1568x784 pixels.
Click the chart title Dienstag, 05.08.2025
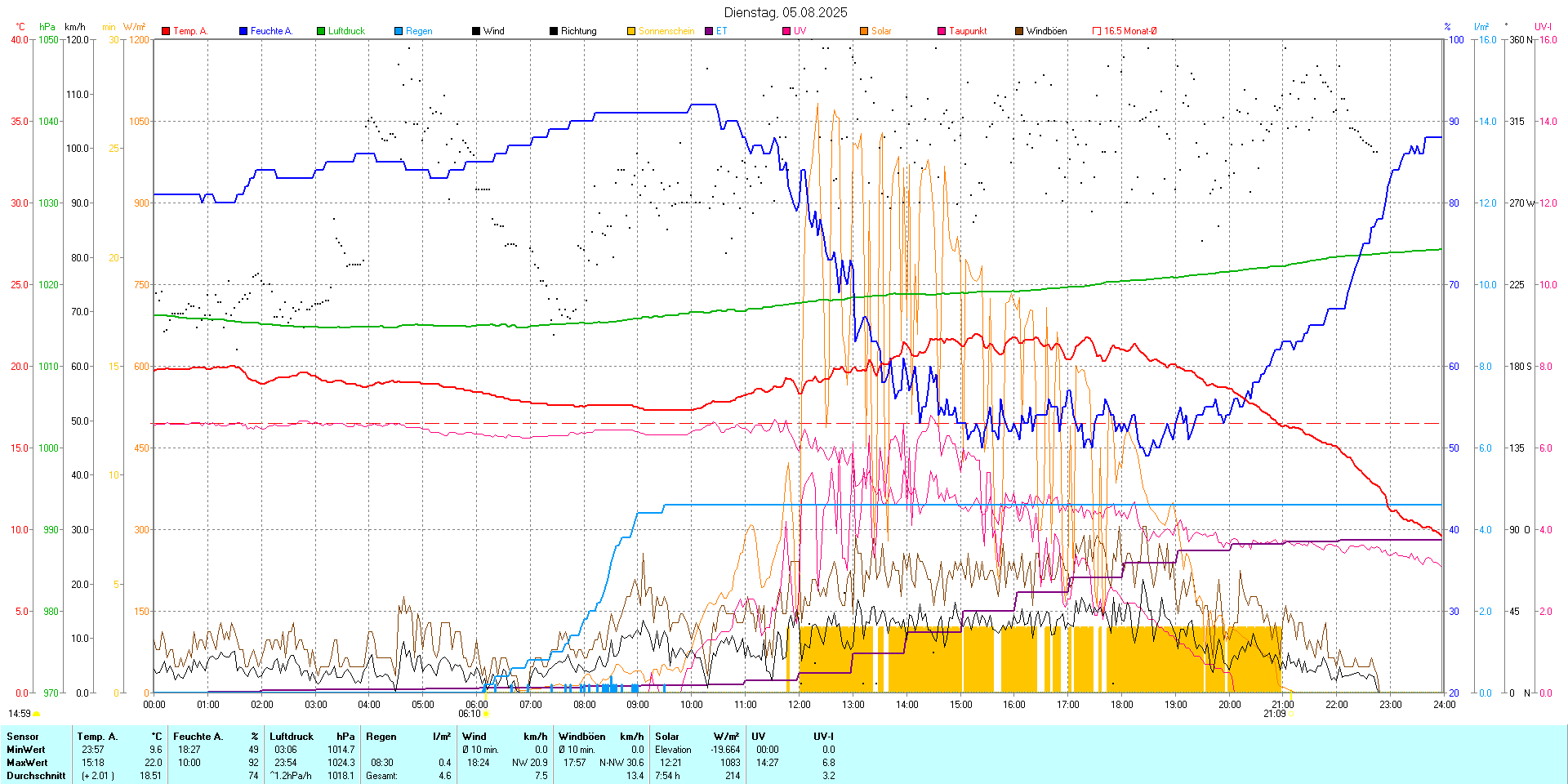tap(785, 12)
